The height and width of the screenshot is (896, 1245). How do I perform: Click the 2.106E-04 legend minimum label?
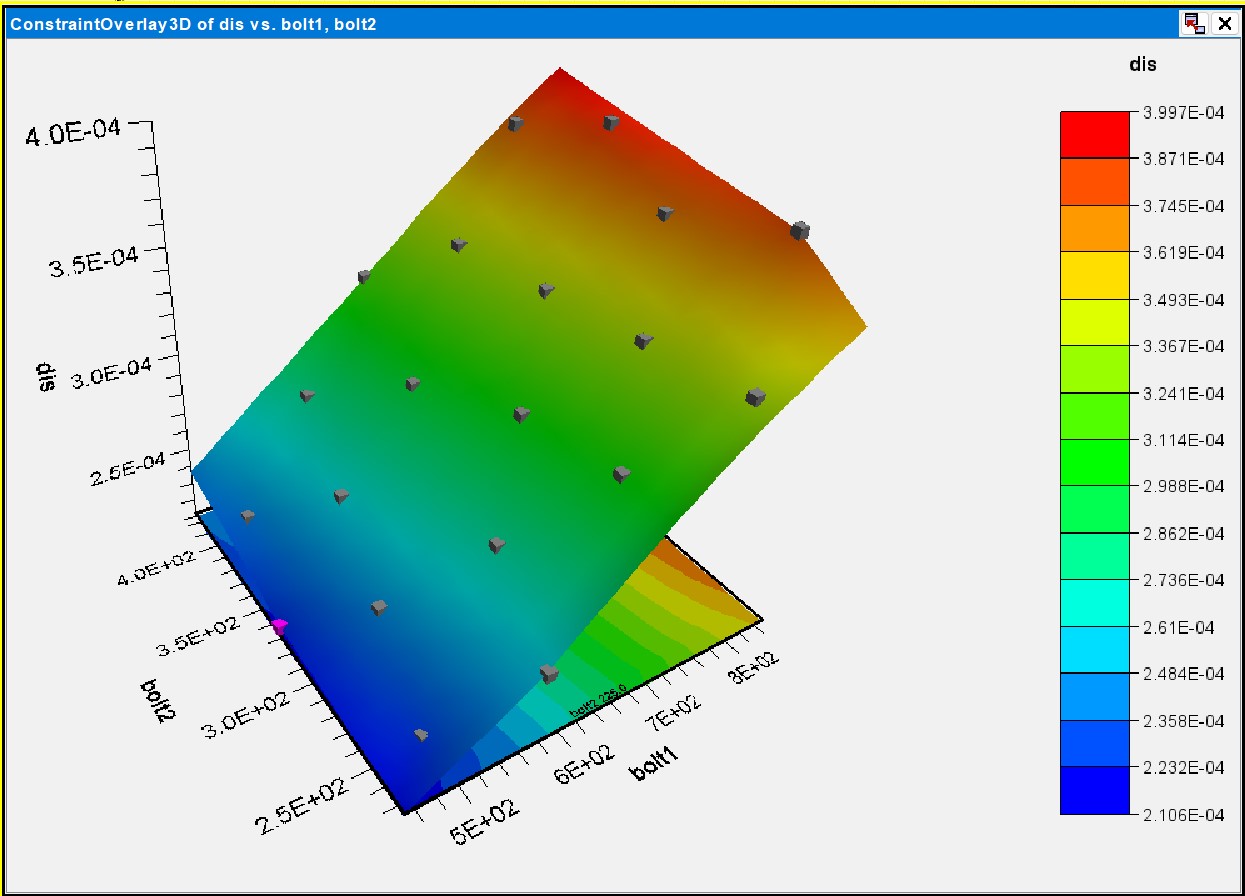click(1183, 815)
